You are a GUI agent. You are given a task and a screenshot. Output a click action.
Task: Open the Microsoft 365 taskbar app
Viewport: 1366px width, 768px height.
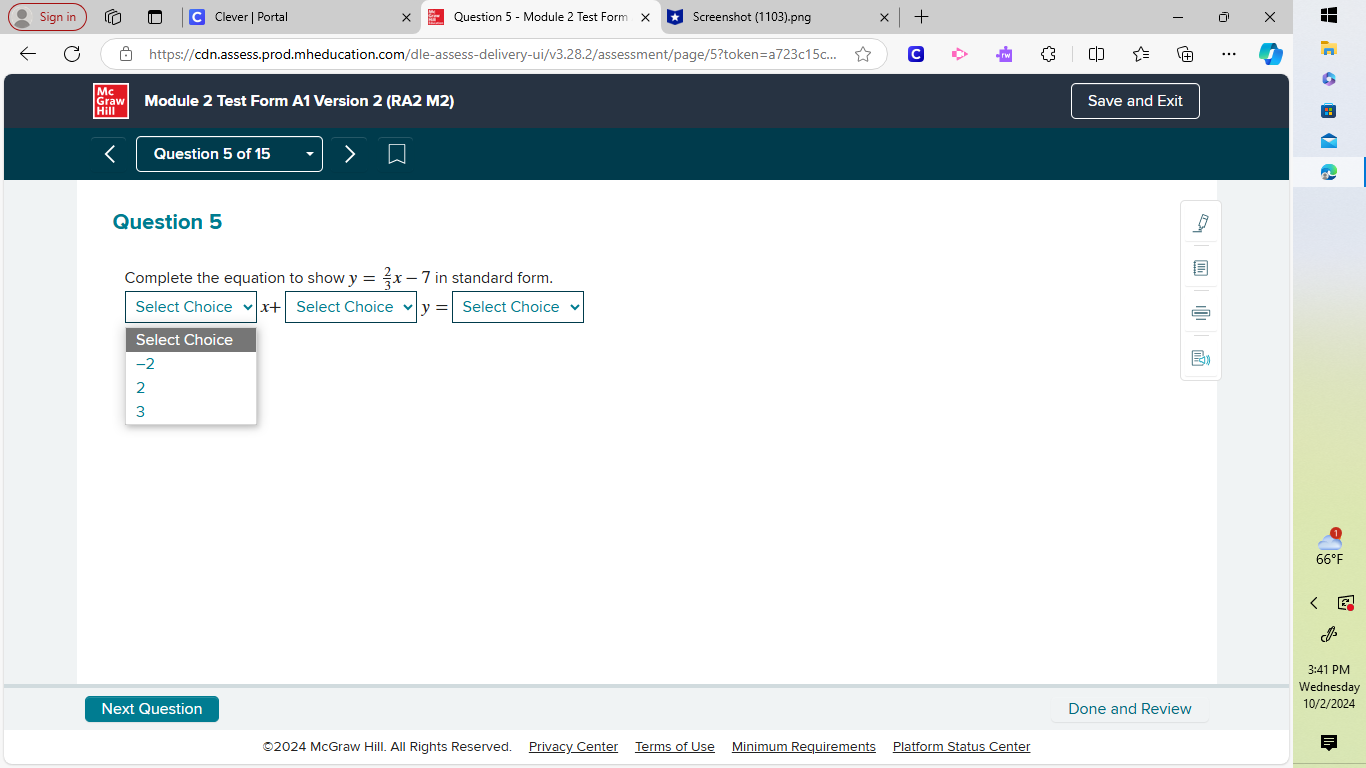1329,79
